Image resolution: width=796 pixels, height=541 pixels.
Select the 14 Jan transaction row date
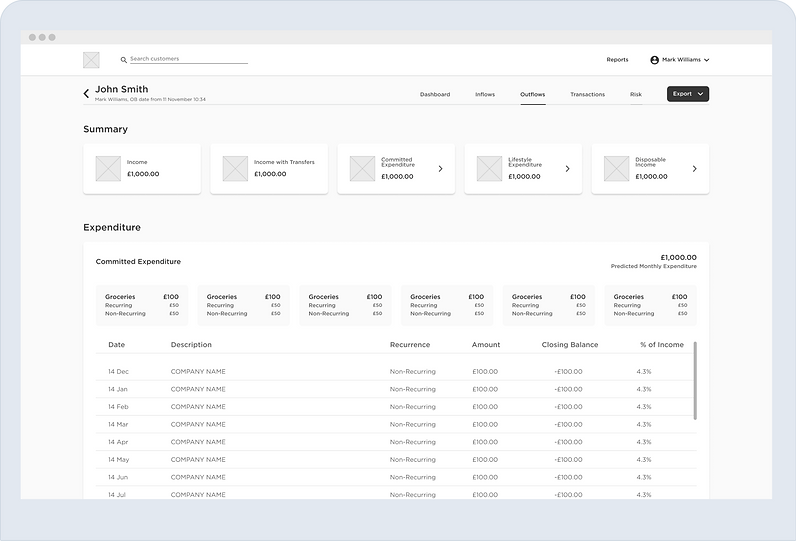pyautogui.click(x=118, y=389)
